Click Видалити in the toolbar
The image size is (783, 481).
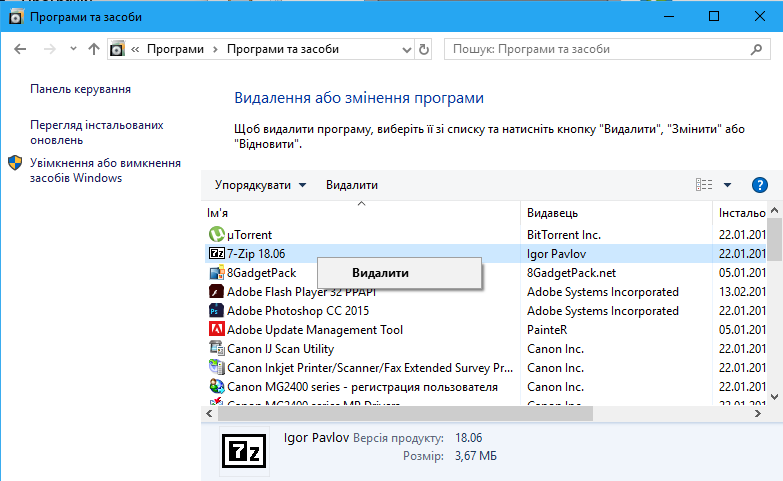tap(352, 185)
